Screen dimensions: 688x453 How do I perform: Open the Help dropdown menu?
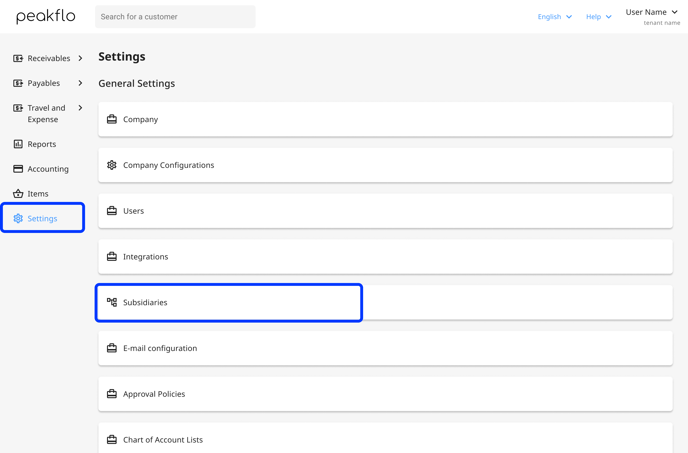coord(598,17)
